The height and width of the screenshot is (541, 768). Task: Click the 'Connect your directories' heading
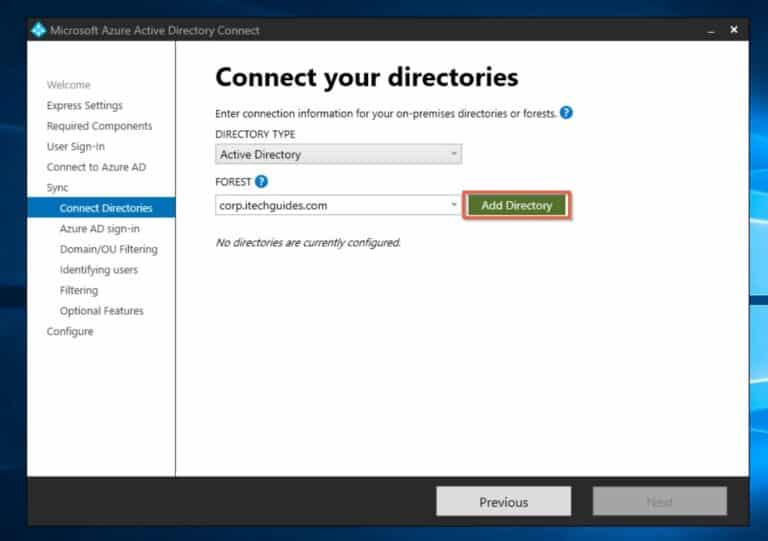point(366,77)
